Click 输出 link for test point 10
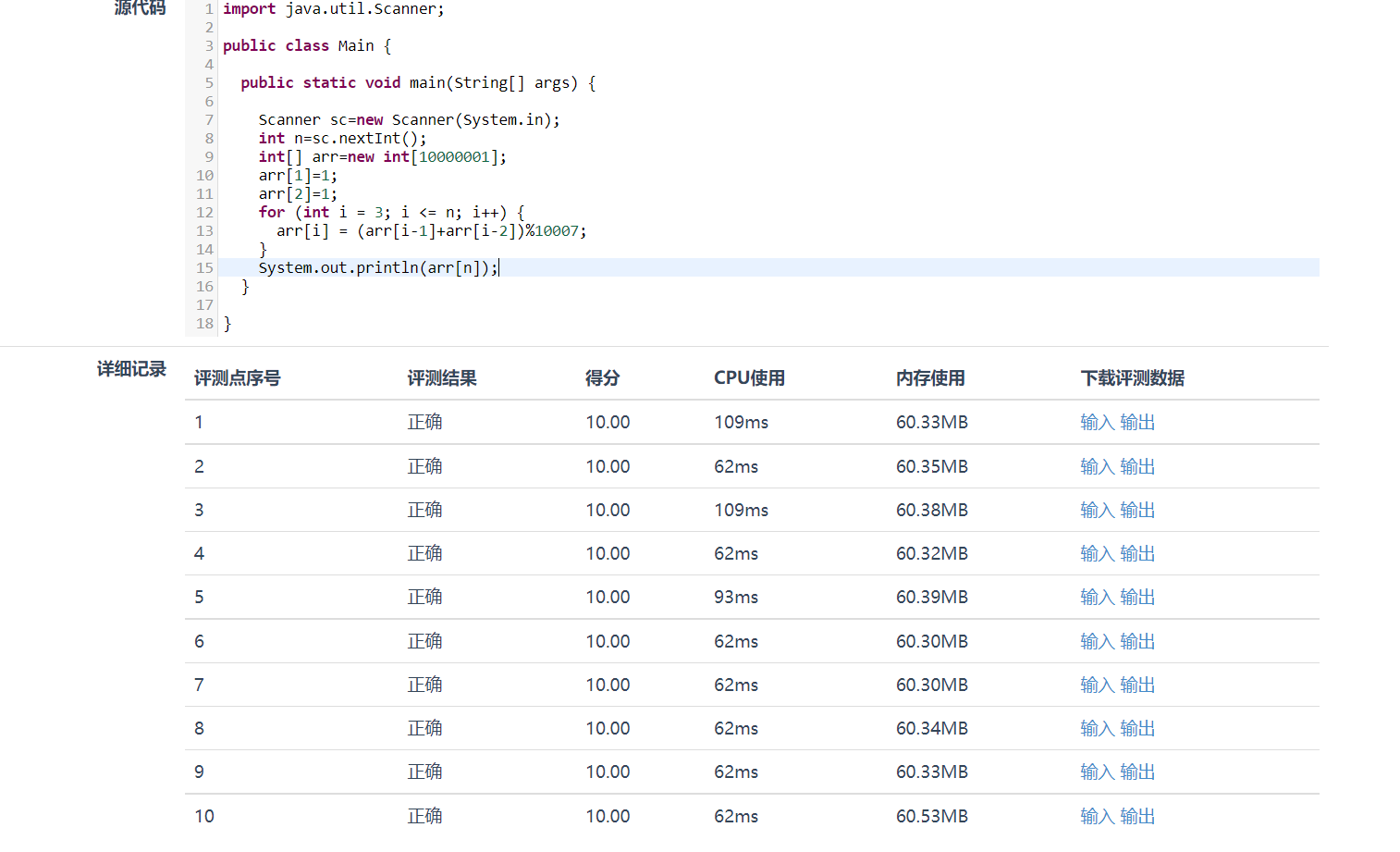This screenshot has height=852, width=1400. tap(1137, 817)
